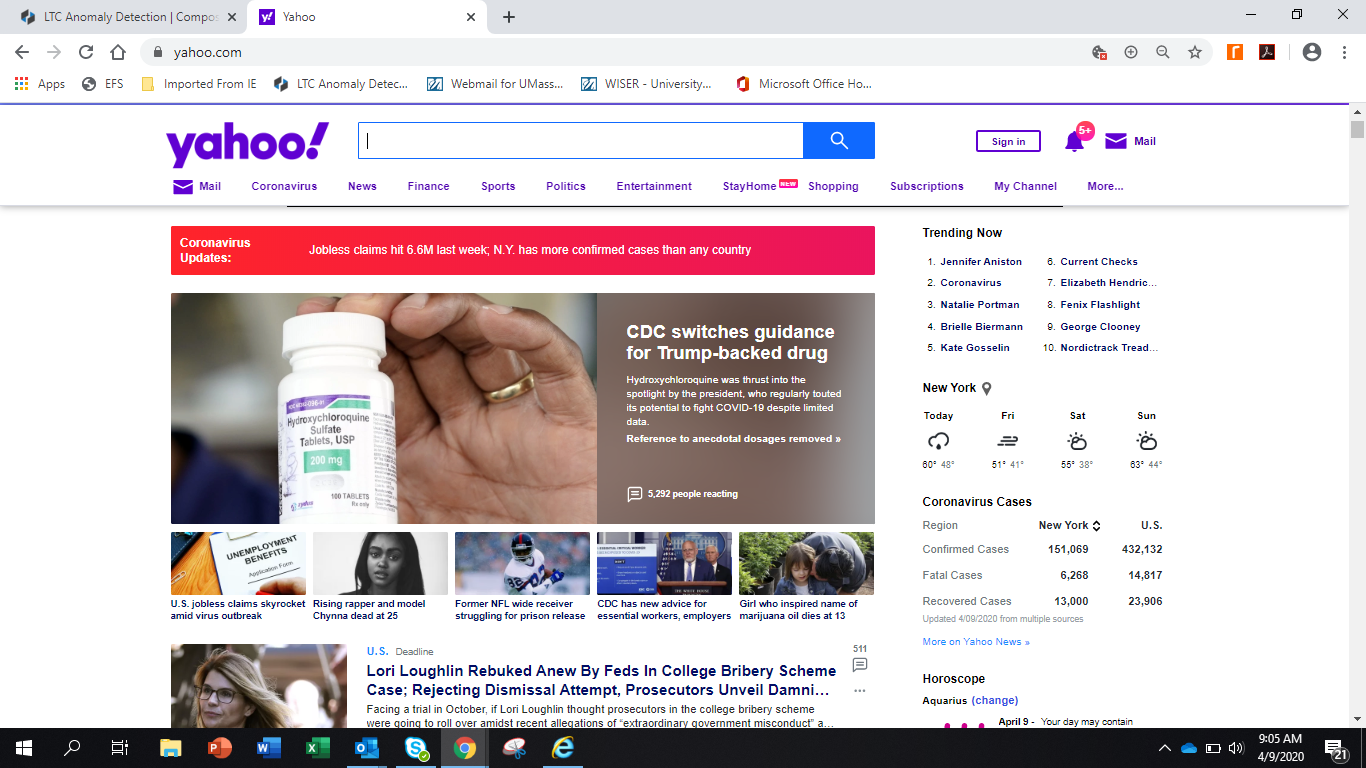Expand the New York region selector
The image size is (1366, 768).
[x=1069, y=525]
